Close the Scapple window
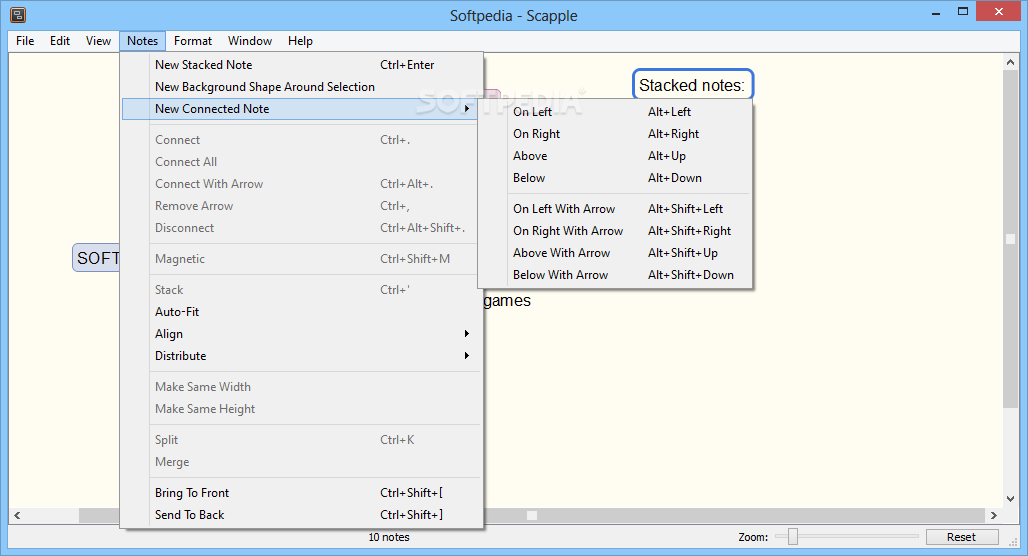Screen dimensions: 1028x556 click(x=998, y=12)
